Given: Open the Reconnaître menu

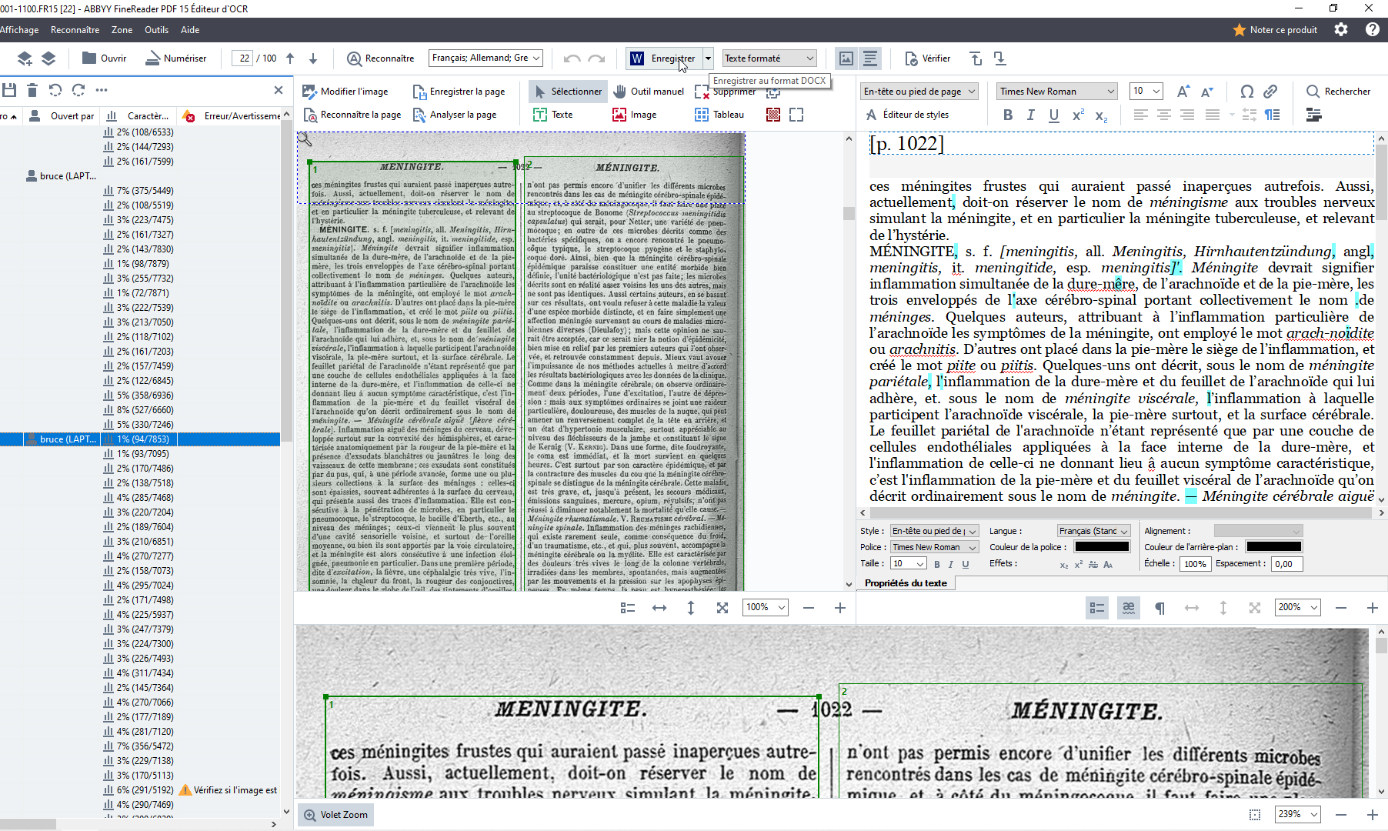Looking at the screenshot, I should [75, 30].
